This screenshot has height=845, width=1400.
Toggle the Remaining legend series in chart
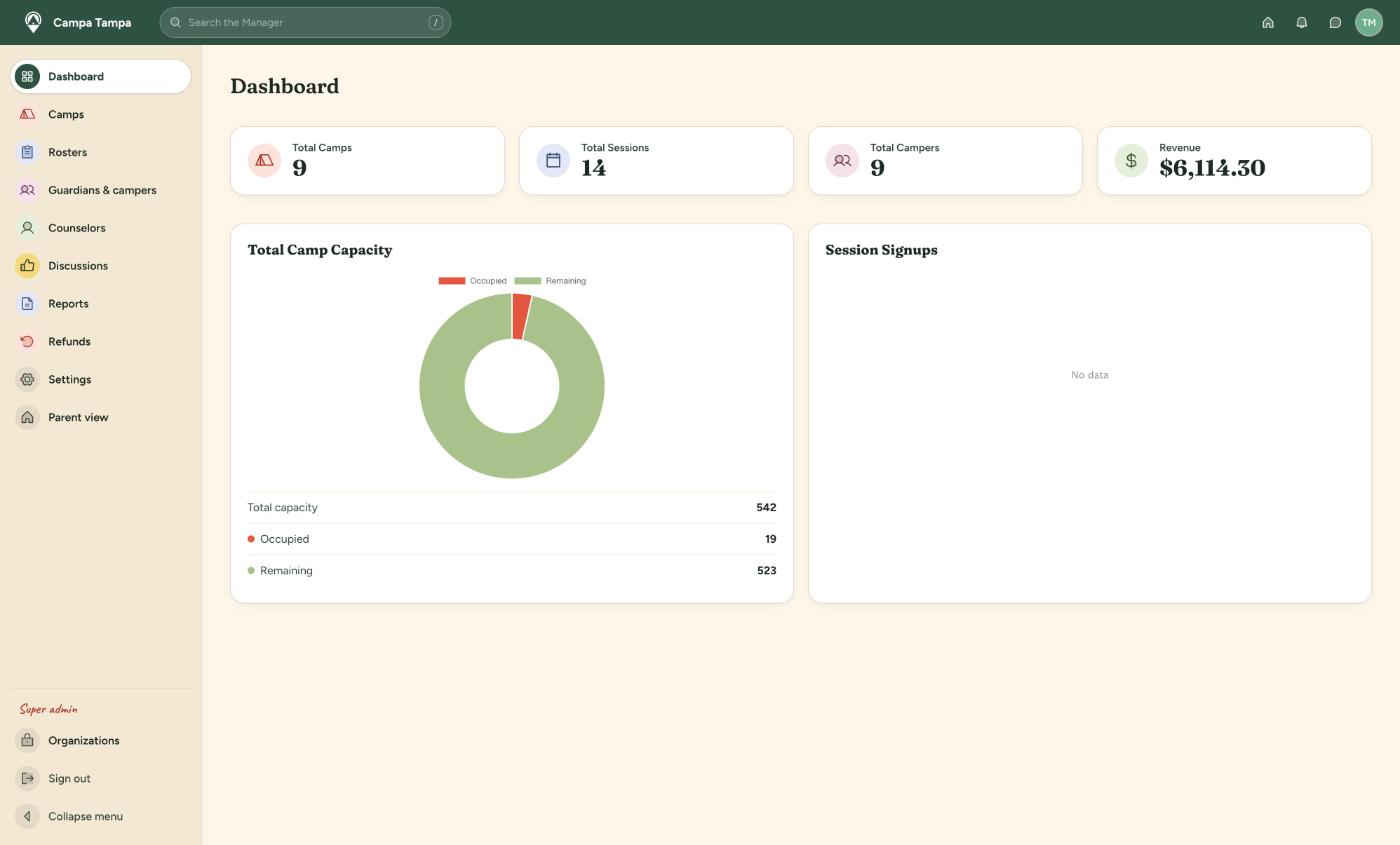(550, 281)
